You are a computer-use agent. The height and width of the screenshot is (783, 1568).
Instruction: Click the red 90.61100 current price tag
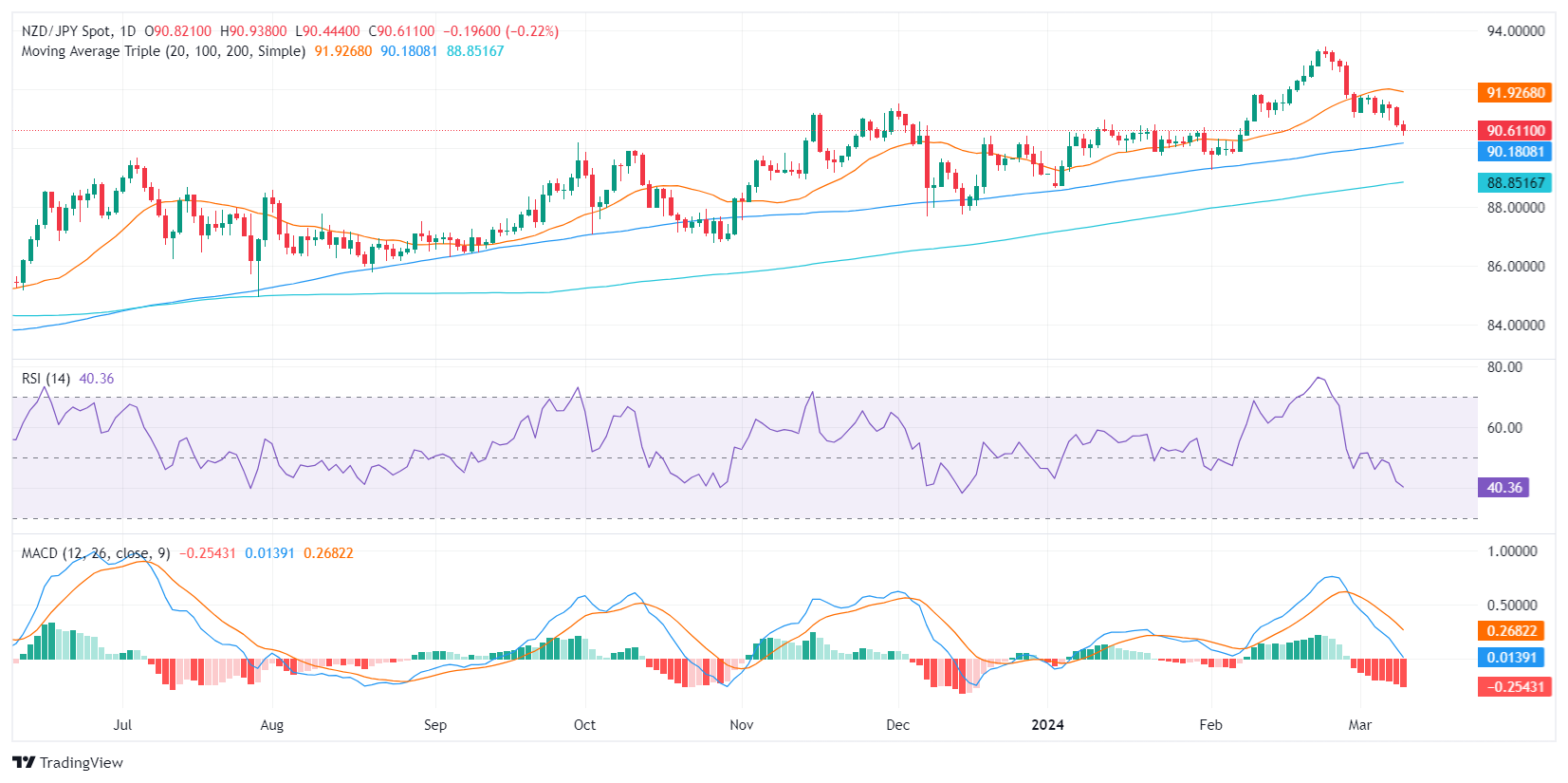1515,131
